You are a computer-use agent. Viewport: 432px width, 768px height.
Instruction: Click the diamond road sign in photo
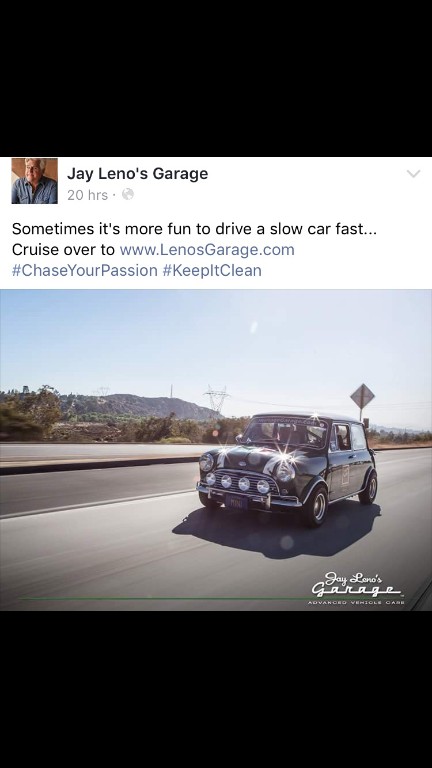click(x=362, y=396)
